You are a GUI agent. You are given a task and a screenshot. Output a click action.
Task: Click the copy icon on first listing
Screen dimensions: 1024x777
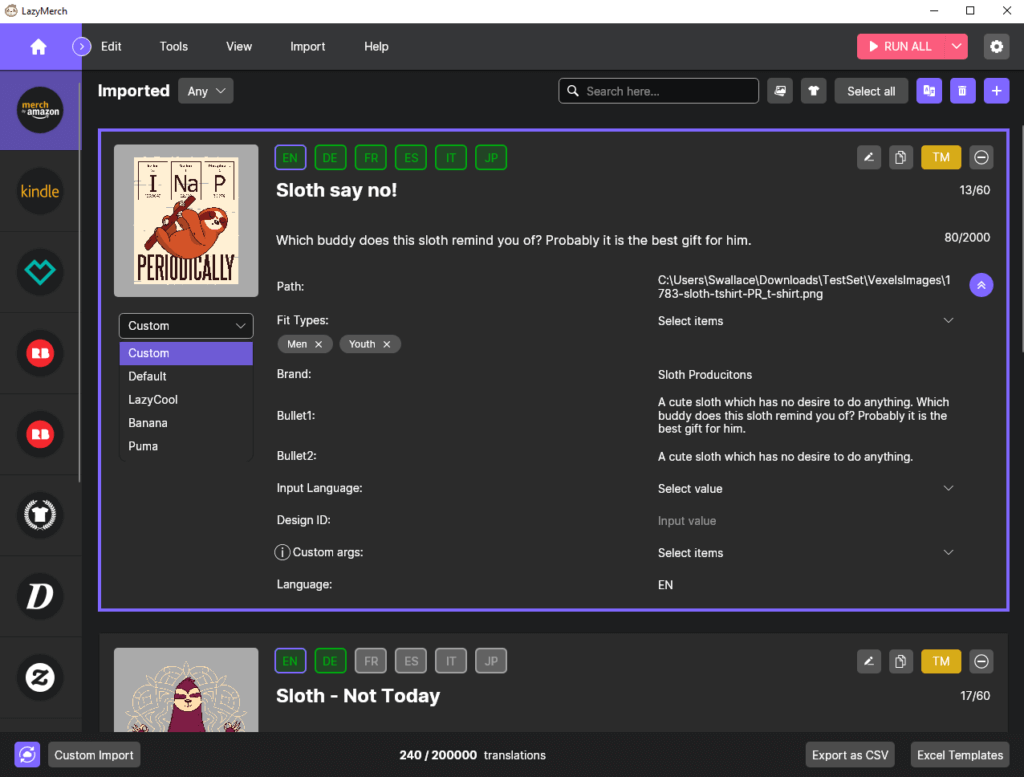coord(901,157)
